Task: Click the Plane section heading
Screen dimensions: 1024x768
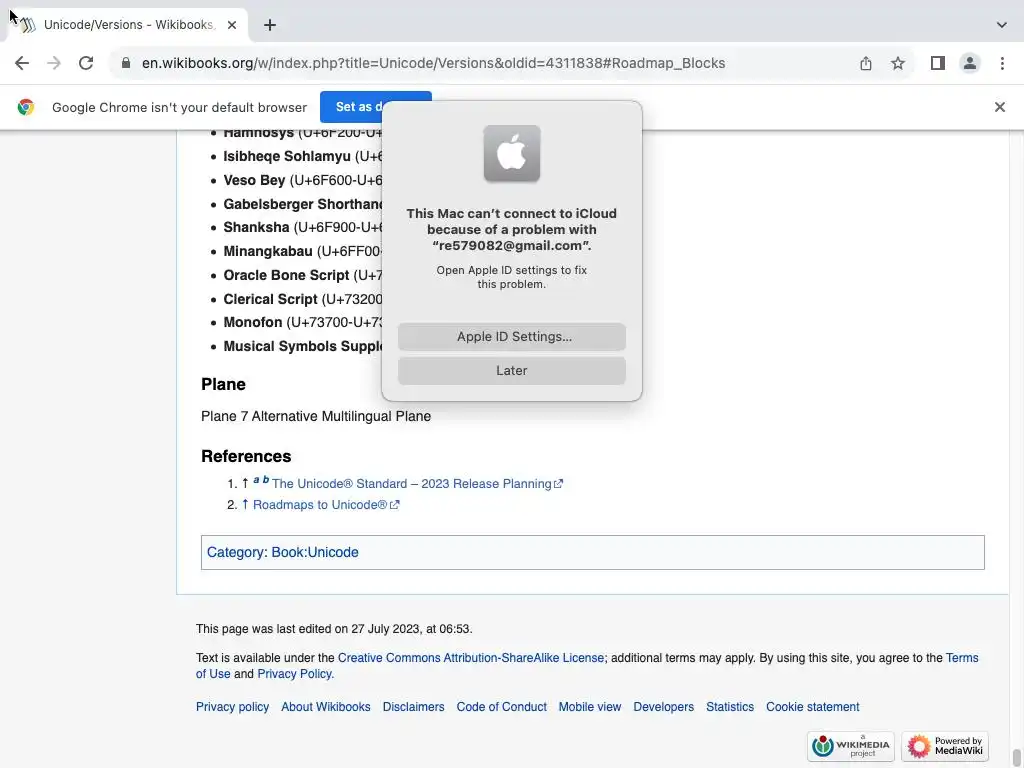Action: coord(223,384)
